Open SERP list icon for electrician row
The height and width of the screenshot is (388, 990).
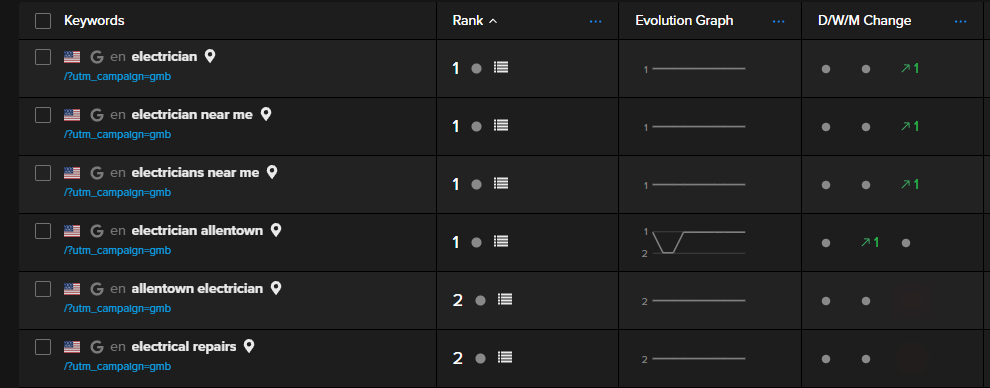pos(501,68)
